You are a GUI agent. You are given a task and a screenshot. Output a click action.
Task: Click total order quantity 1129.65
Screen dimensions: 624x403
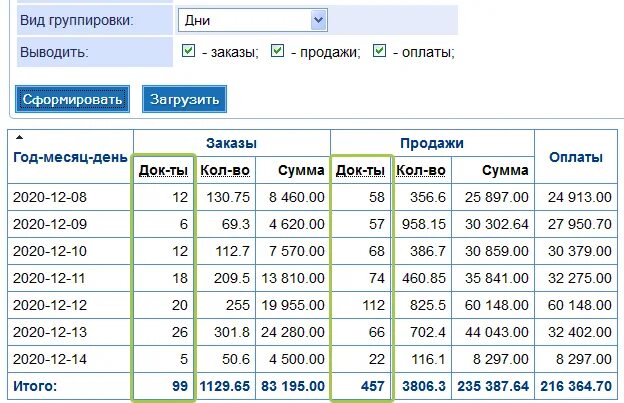click(225, 386)
